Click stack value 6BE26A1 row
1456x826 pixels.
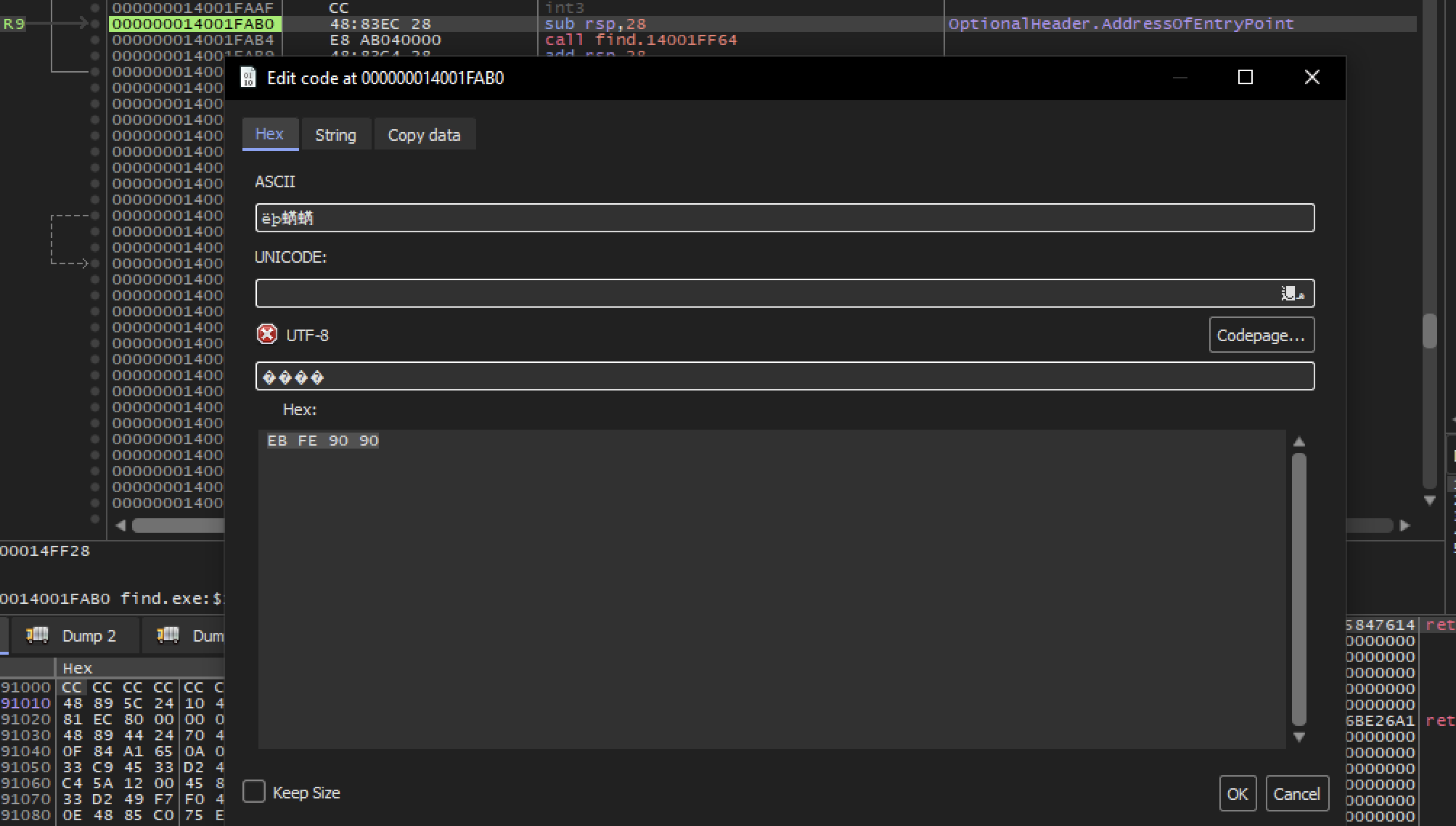click(1381, 721)
